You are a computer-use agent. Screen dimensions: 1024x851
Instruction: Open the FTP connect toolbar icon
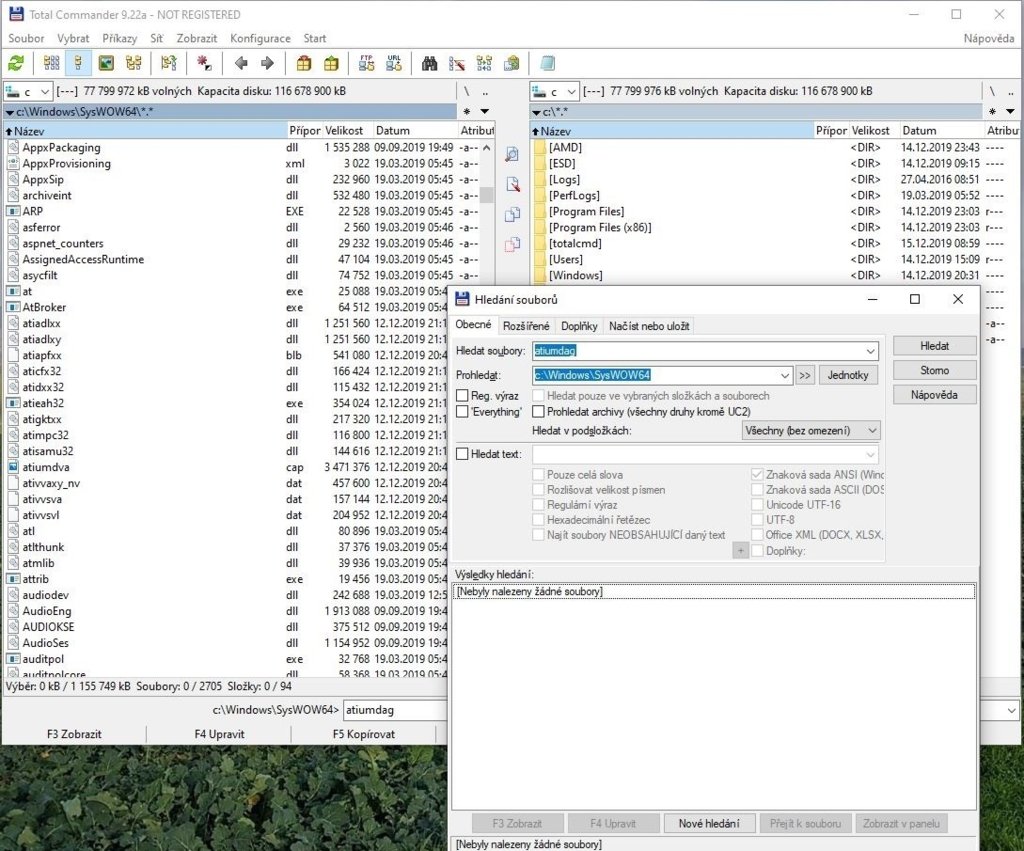point(366,63)
